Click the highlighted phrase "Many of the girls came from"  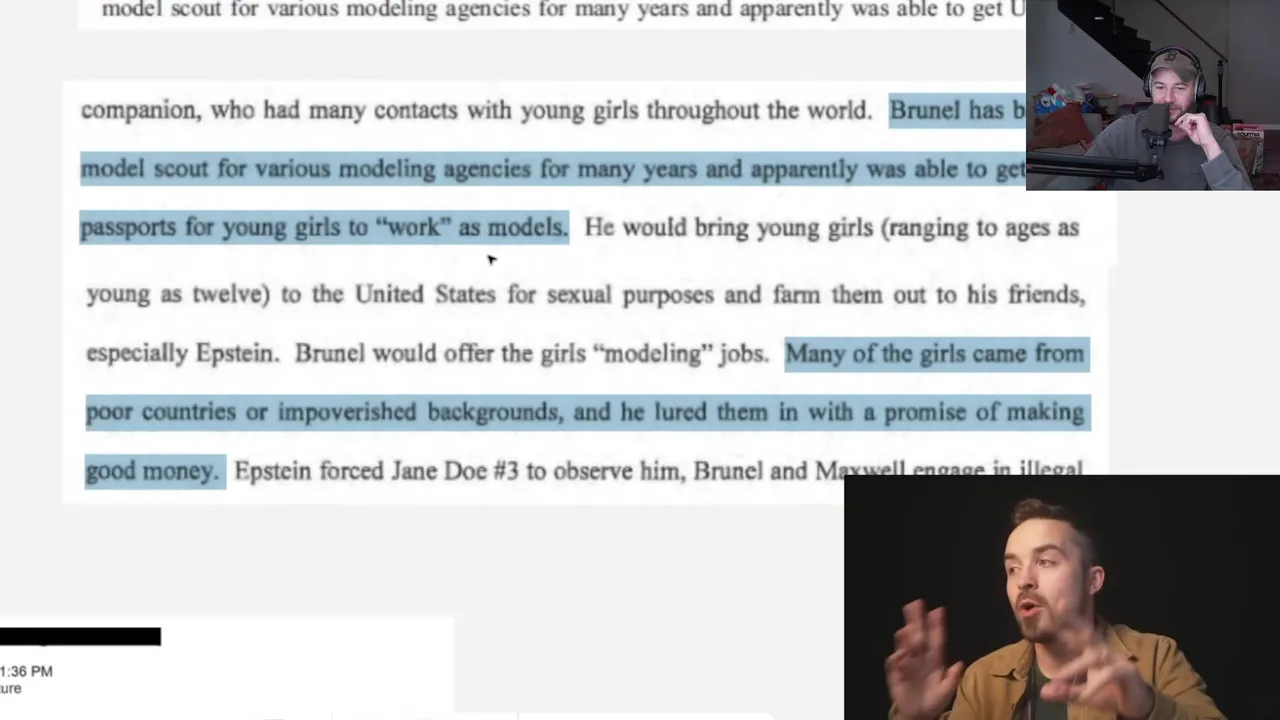tap(935, 353)
